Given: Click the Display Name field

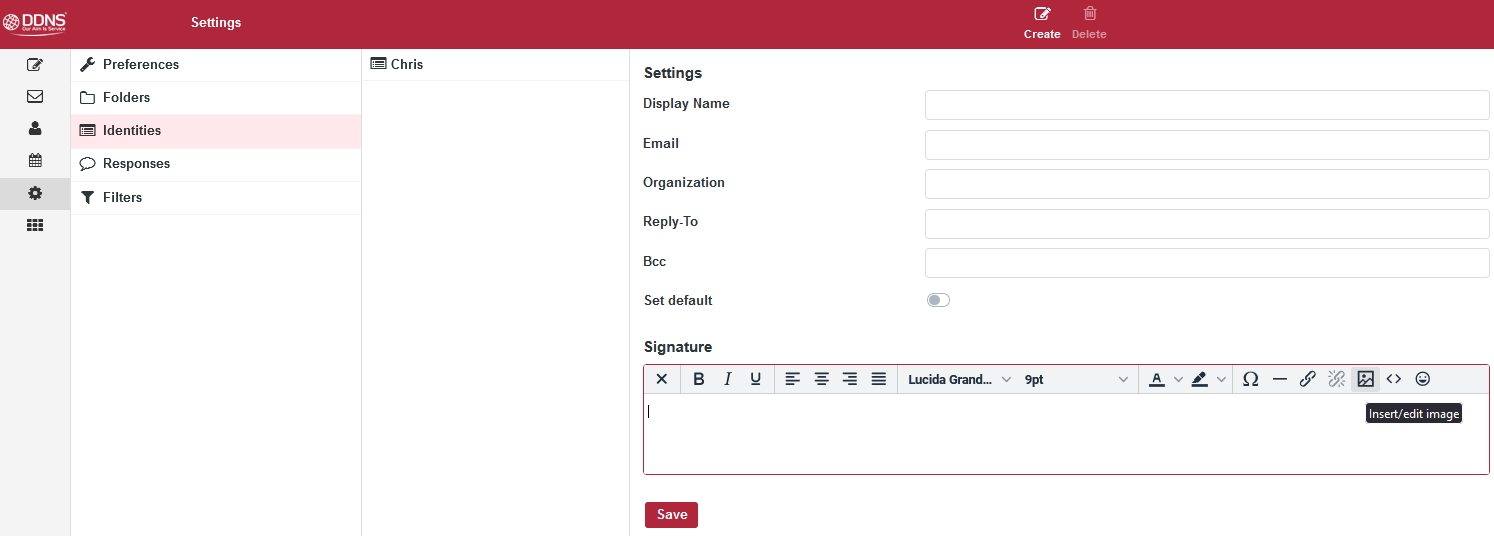Looking at the screenshot, I should 1207,104.
